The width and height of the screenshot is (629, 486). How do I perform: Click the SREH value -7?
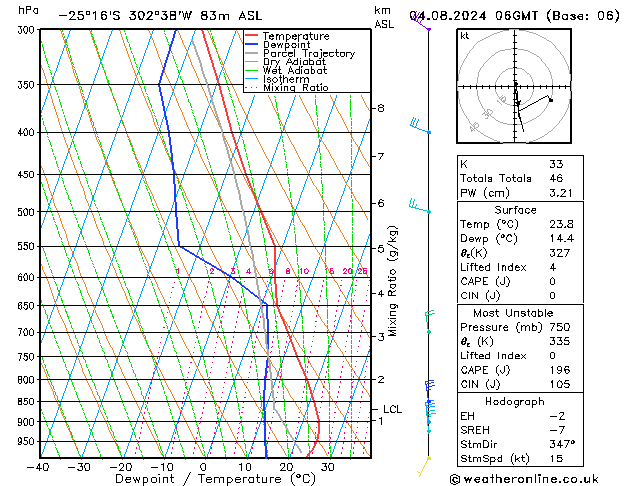point(557,430)
